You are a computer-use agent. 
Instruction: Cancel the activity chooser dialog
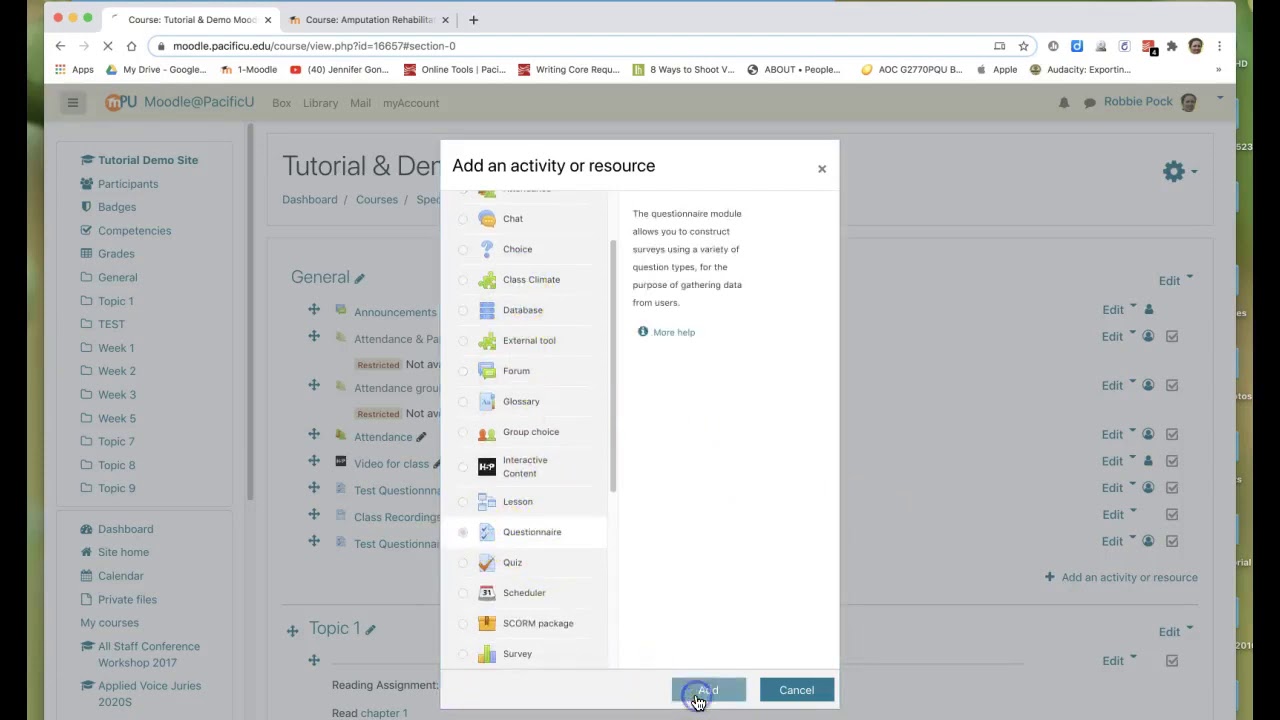[x=797, y=690]
